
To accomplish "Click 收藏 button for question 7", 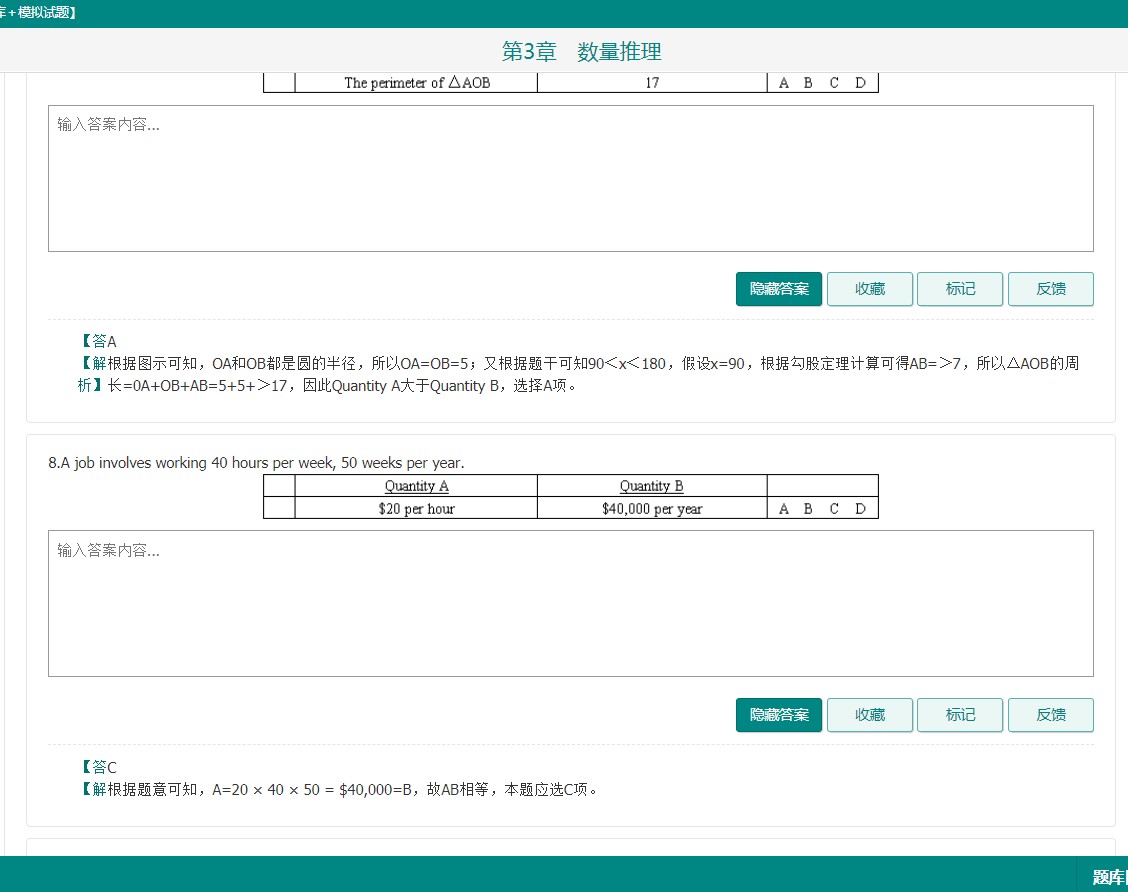I will click(x=870, y=289).
